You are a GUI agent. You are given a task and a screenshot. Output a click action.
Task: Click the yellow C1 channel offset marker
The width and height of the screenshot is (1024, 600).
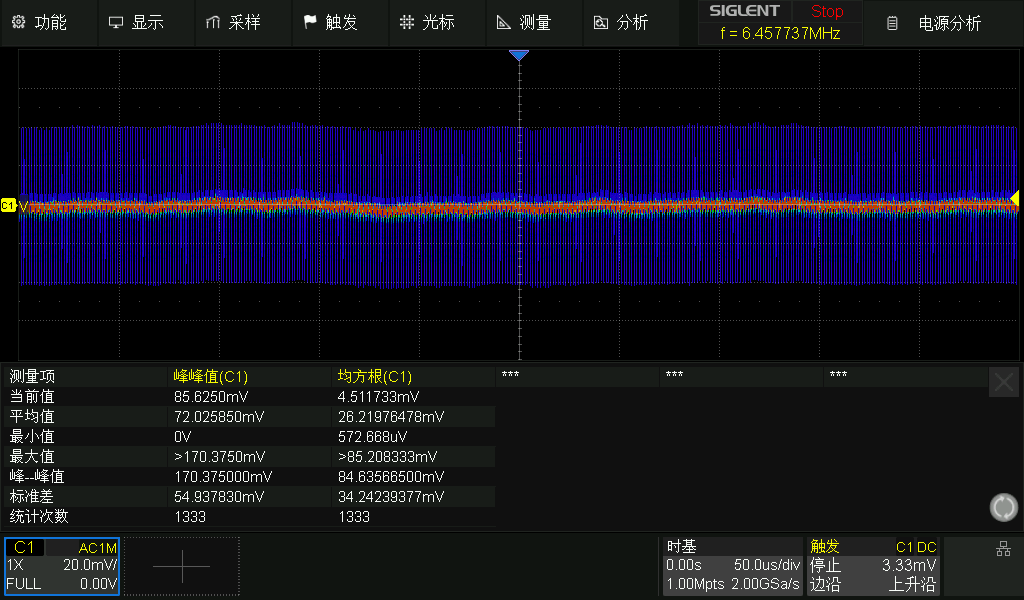8,205
